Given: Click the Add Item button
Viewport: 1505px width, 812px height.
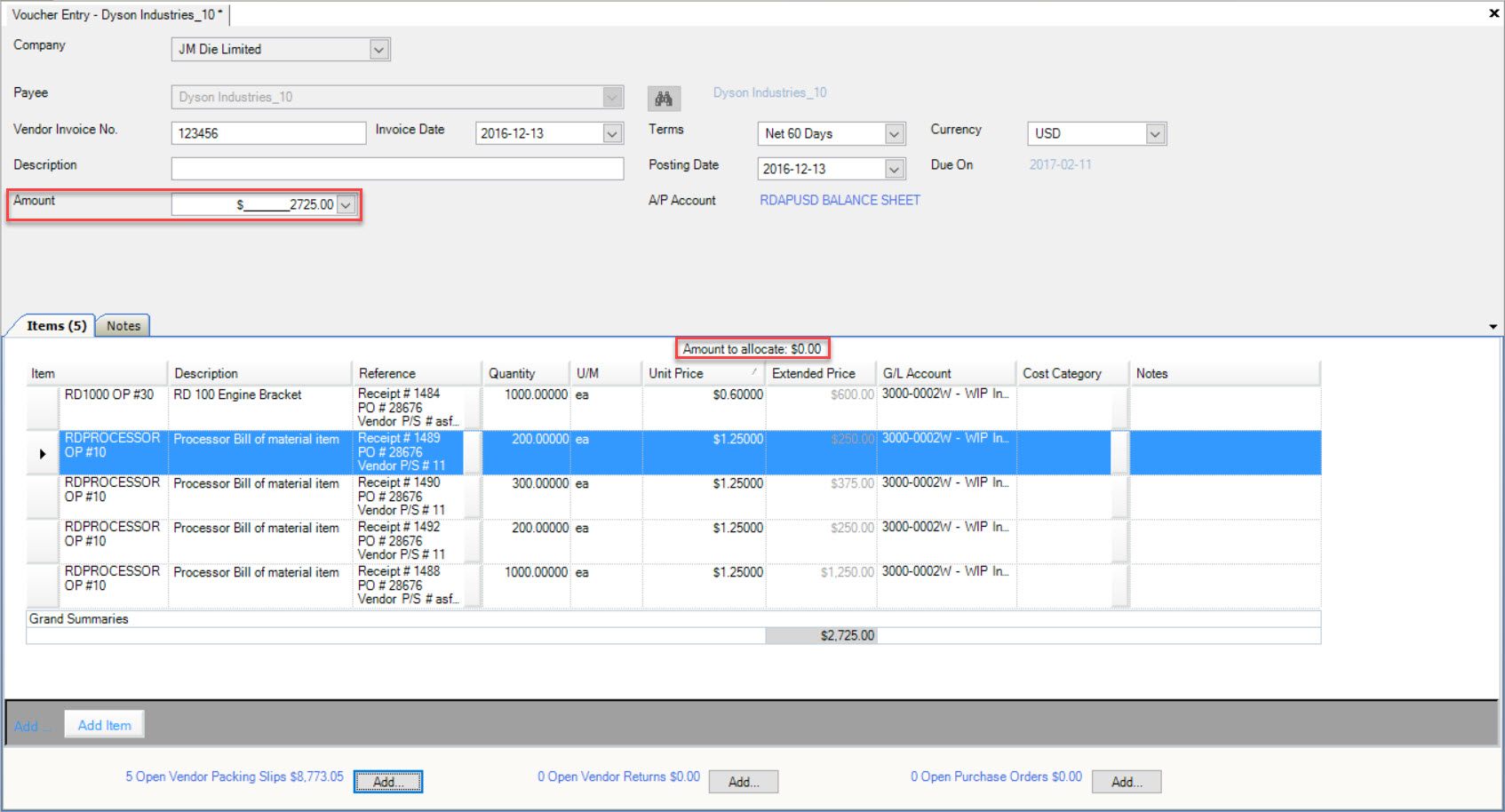Looking at the screenshot, I should 104,725.
